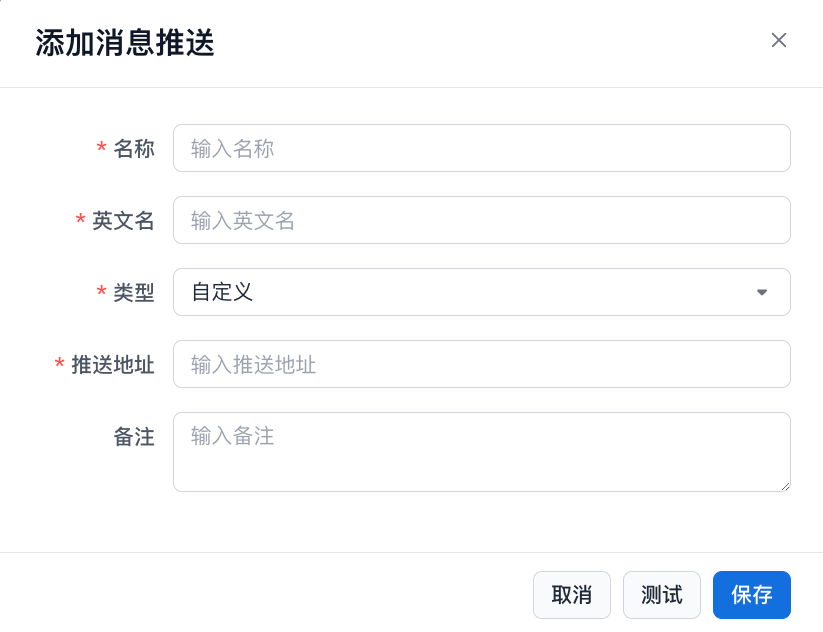The height and width of the screenshot is (632, 823).
Task: Click the required asterisk beside 推送地址
Action: point(59,365)
